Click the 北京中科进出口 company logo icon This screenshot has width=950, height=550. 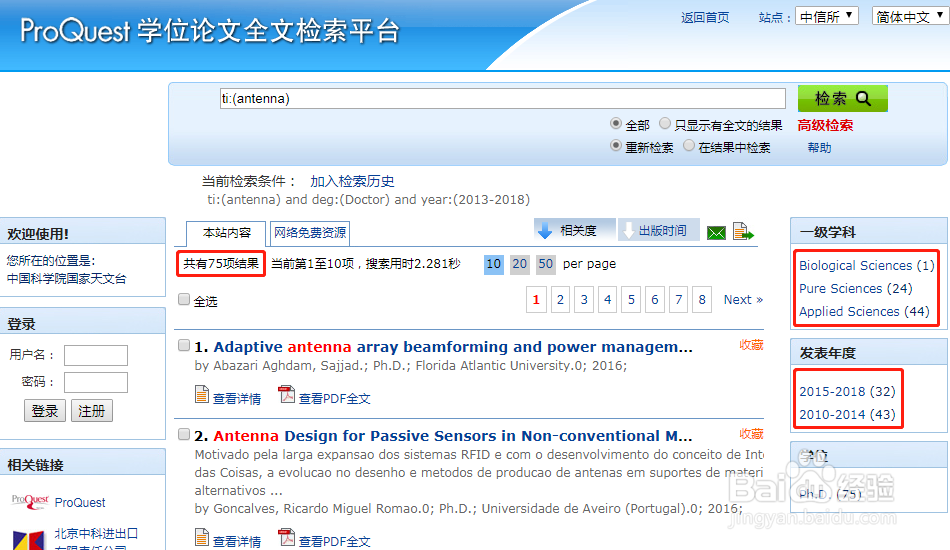point(28,540)
